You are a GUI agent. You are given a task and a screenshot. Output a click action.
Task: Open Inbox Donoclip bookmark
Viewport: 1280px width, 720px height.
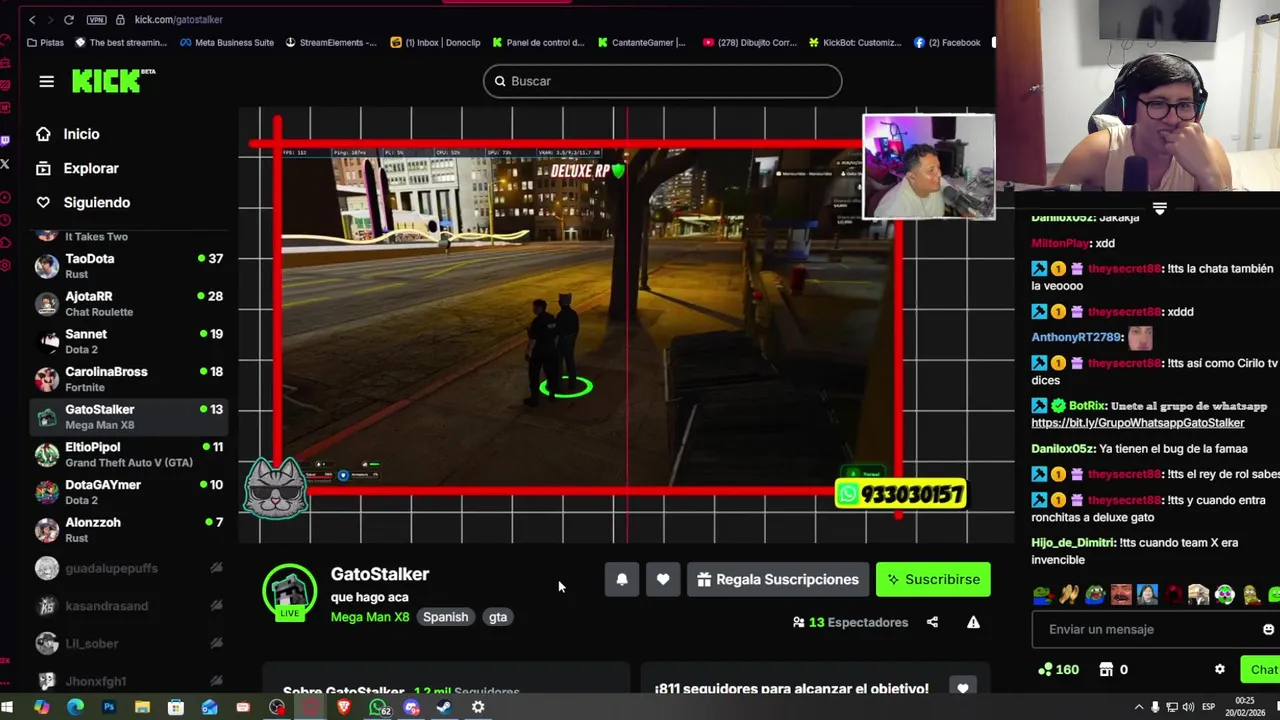coord(436,43)
